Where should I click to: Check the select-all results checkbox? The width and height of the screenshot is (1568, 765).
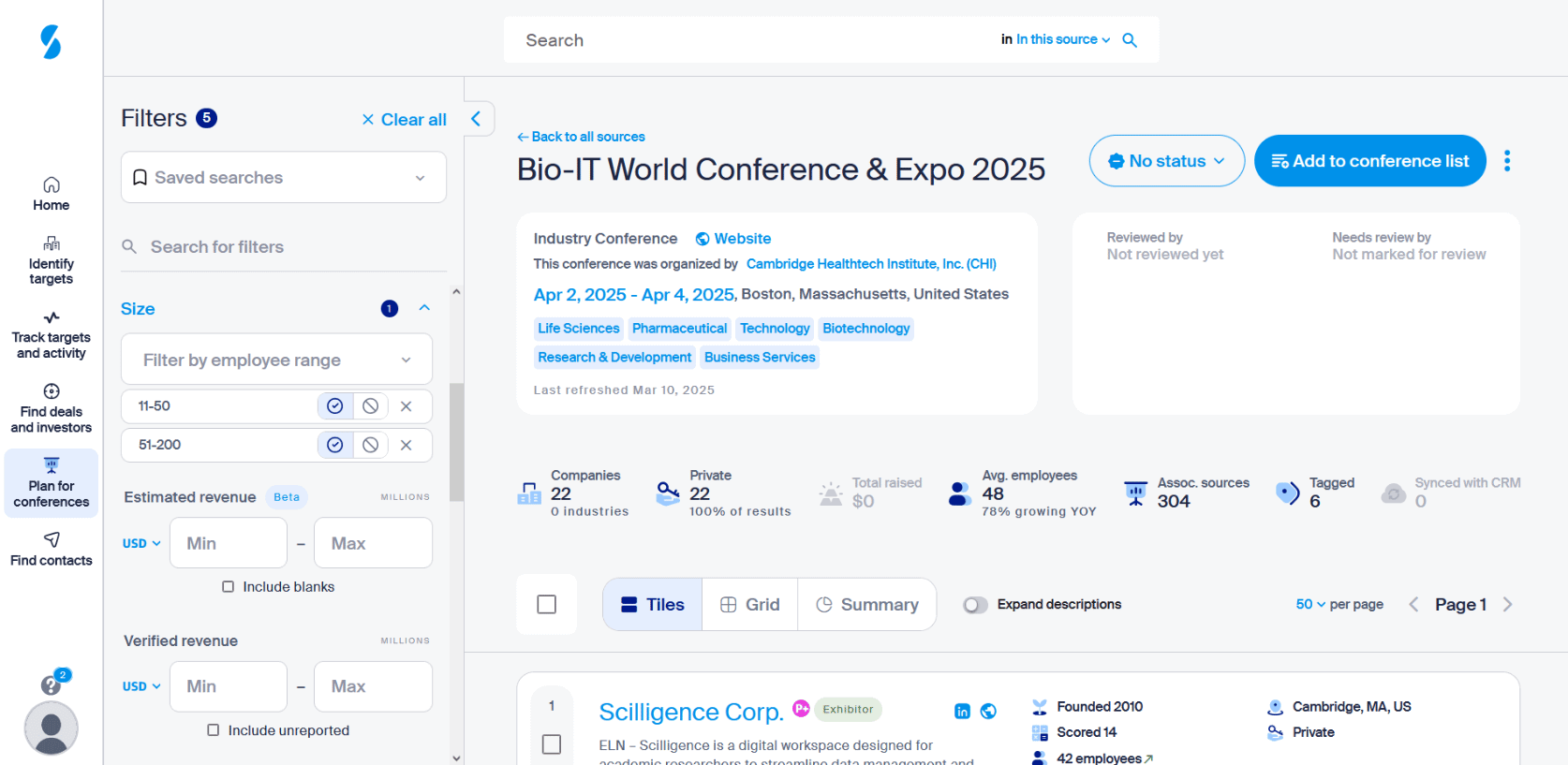tap(547, 605)
